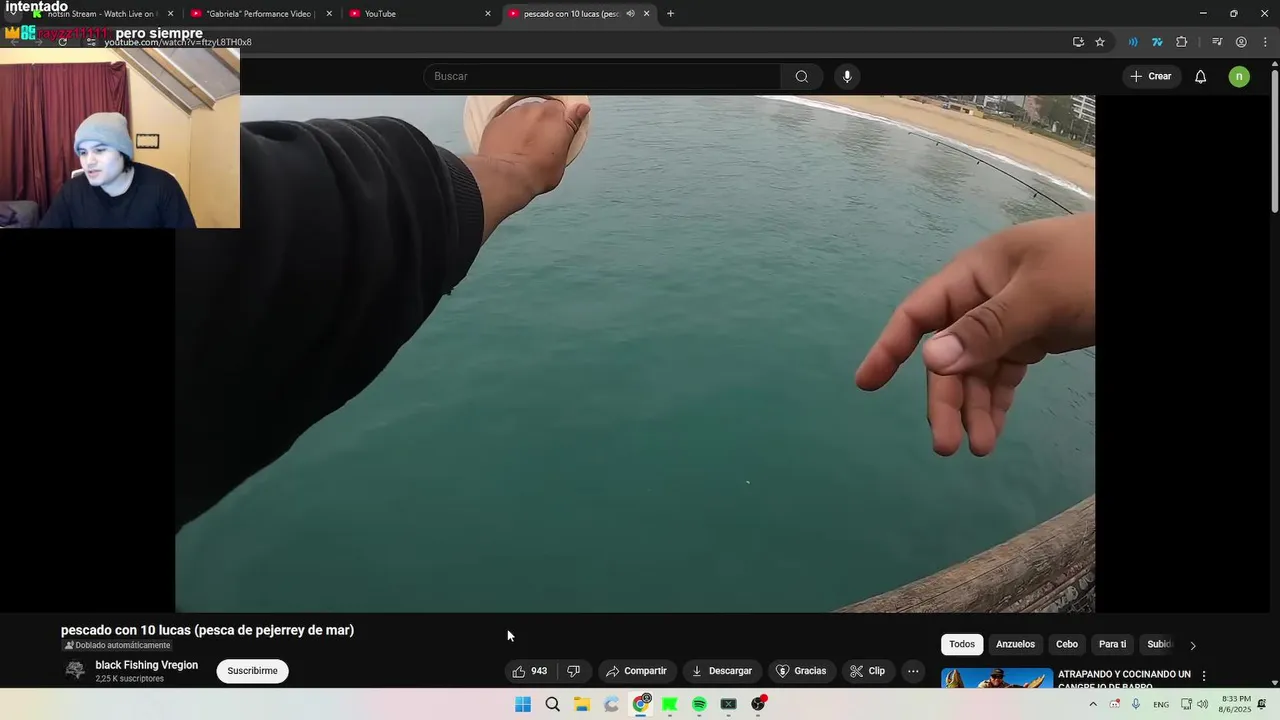Image resolution: width=1280 pixels, height=720 pixels.
Task: Click the browser address bar URL
Action: coord(178,42)
